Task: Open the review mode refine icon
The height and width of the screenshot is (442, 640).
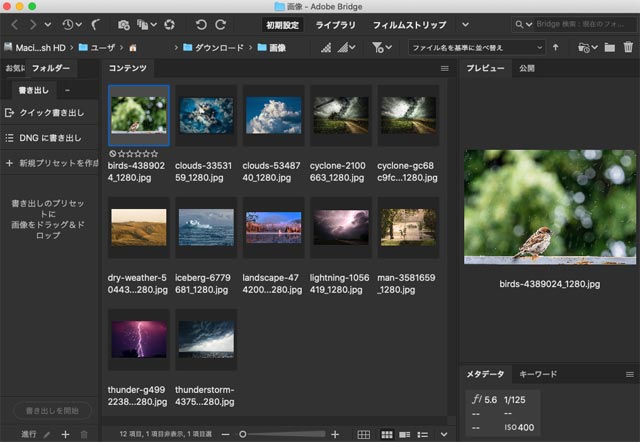Action: point(147,25)
